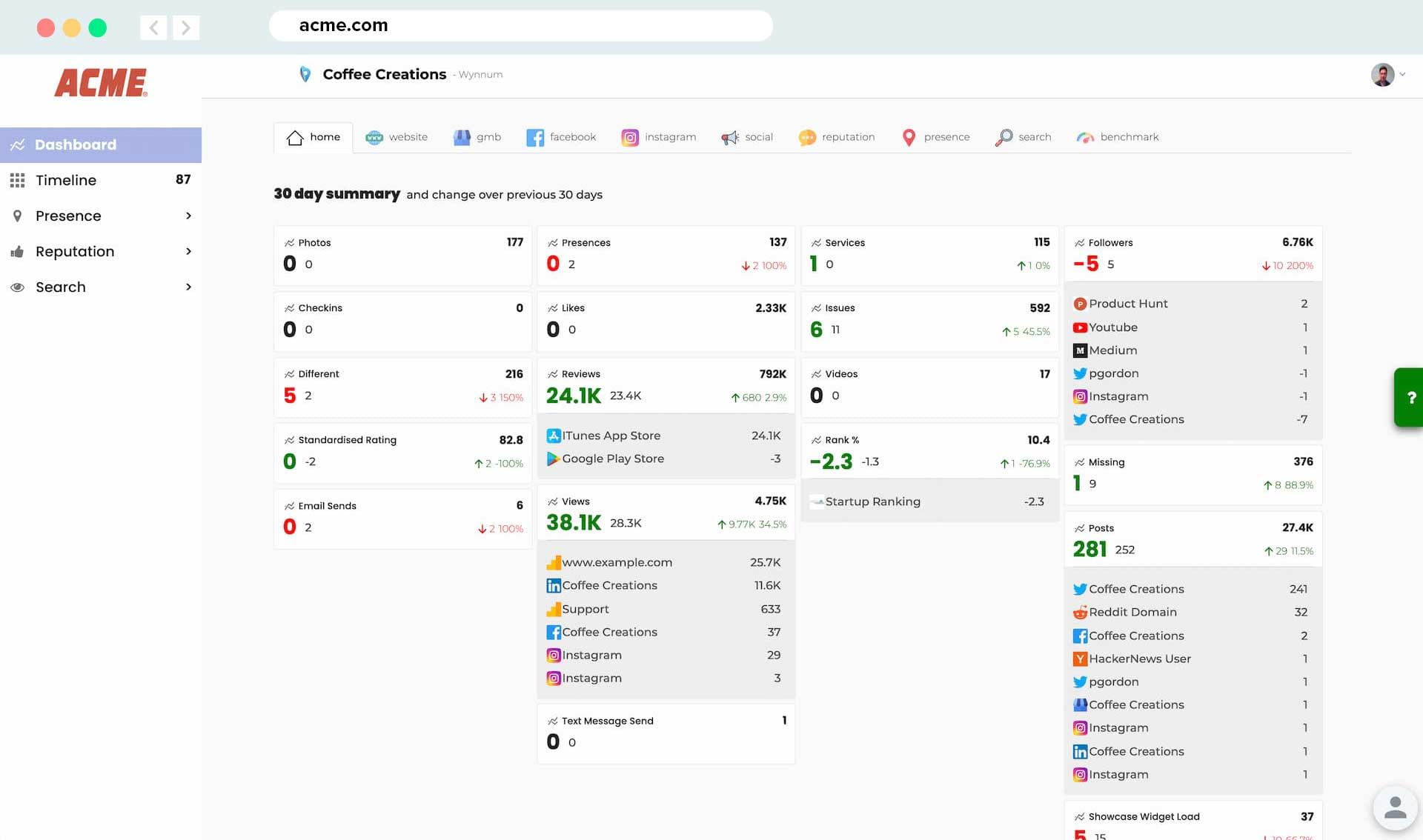Screen dimensions: 1423x840
Task: Click the HackerNews User icon
Action: pyautogui.click(x=1081, y=659)
